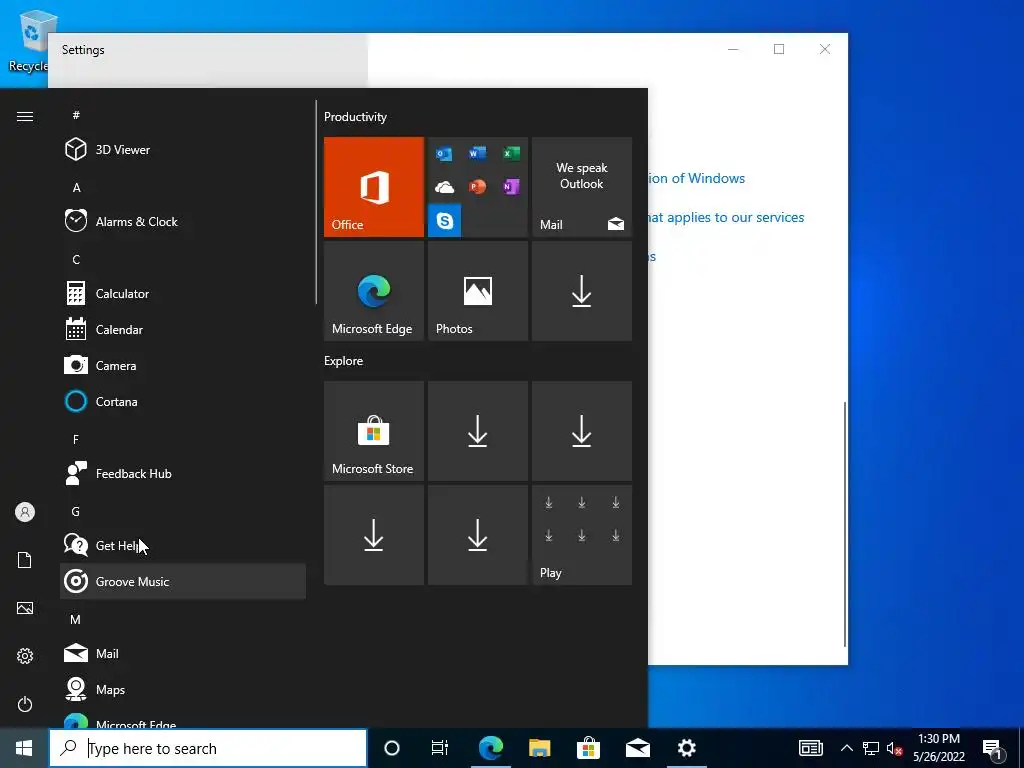Viewport: 1024px width, 768px height.
Task: Select the F letter group header
Action: (x=76, y=440)
